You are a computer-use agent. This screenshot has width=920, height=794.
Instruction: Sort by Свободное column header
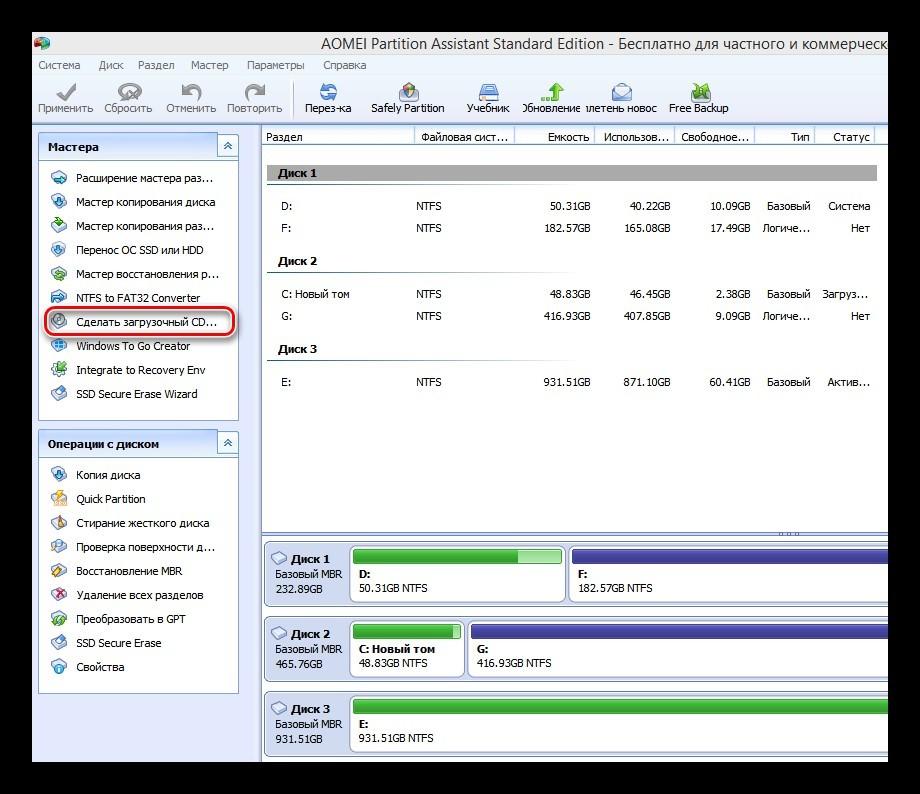[x=715, y=137]
